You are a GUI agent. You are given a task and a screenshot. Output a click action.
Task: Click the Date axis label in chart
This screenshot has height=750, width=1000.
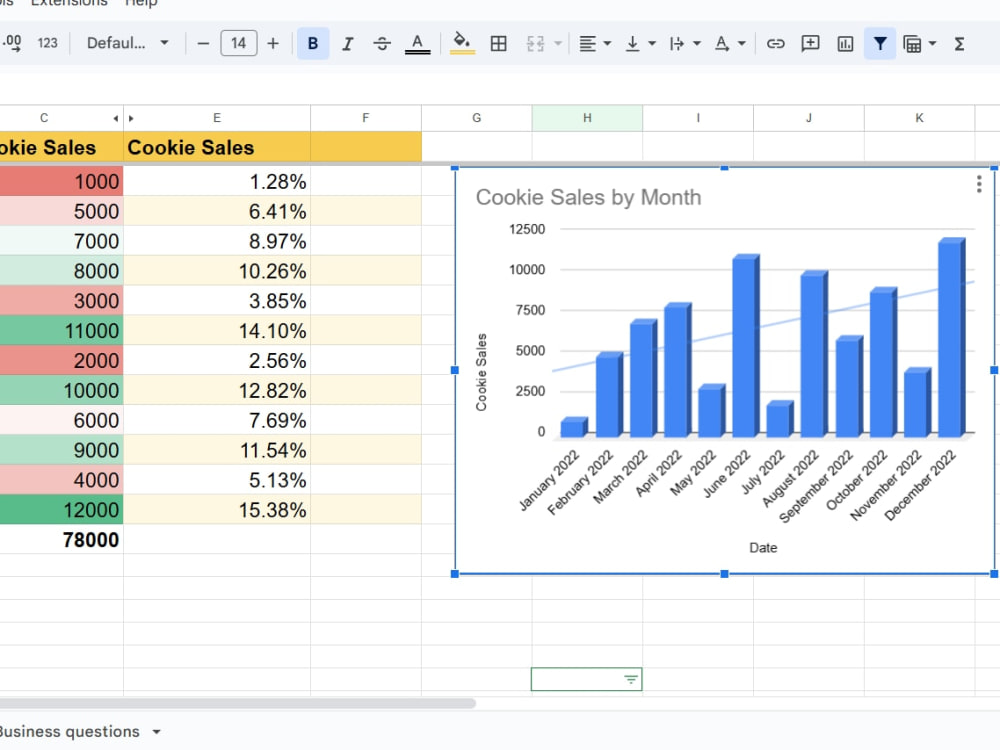click(x=763, y=548)
